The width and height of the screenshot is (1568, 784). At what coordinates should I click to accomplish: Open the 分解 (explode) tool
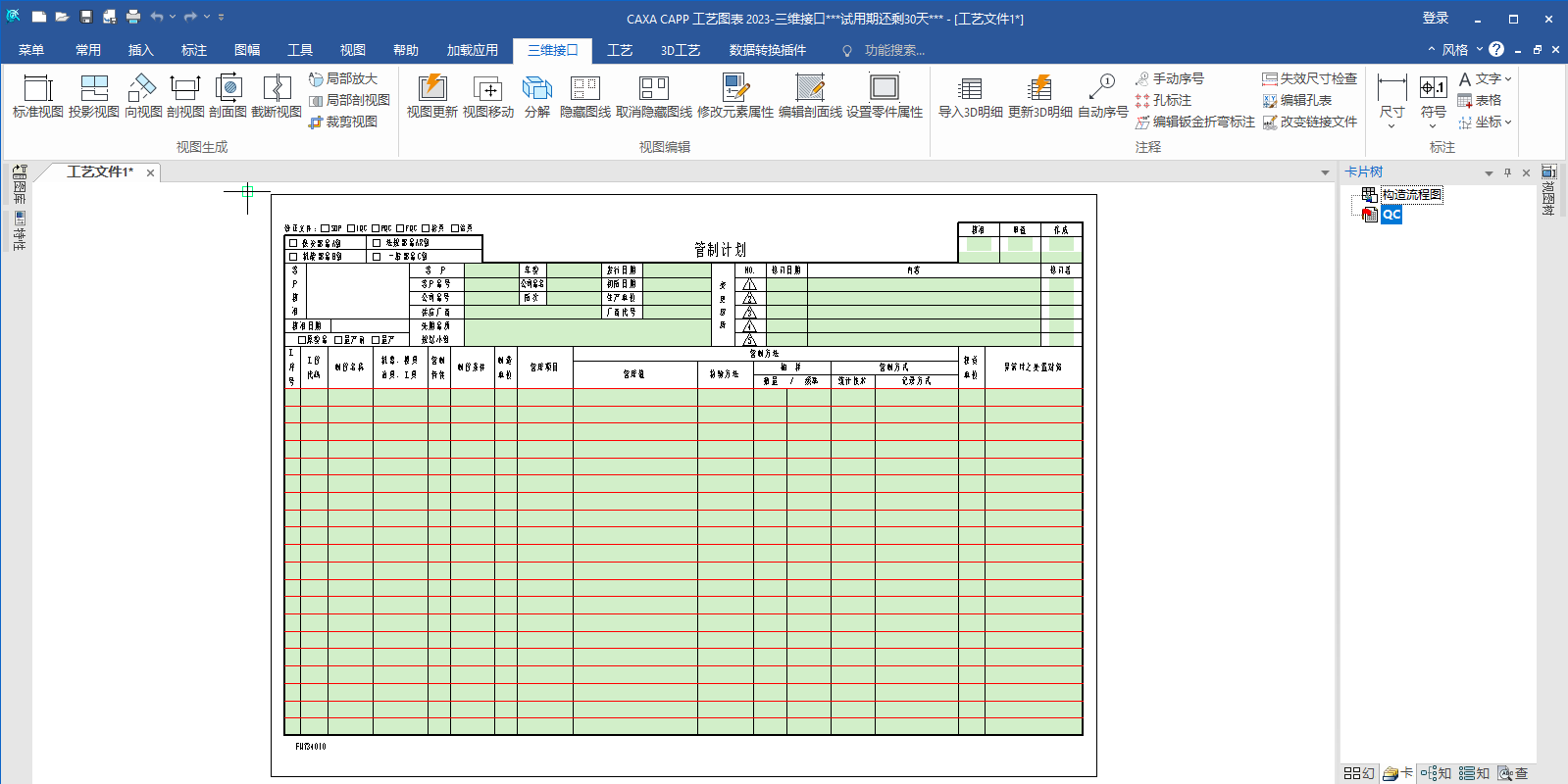[536, 96]
